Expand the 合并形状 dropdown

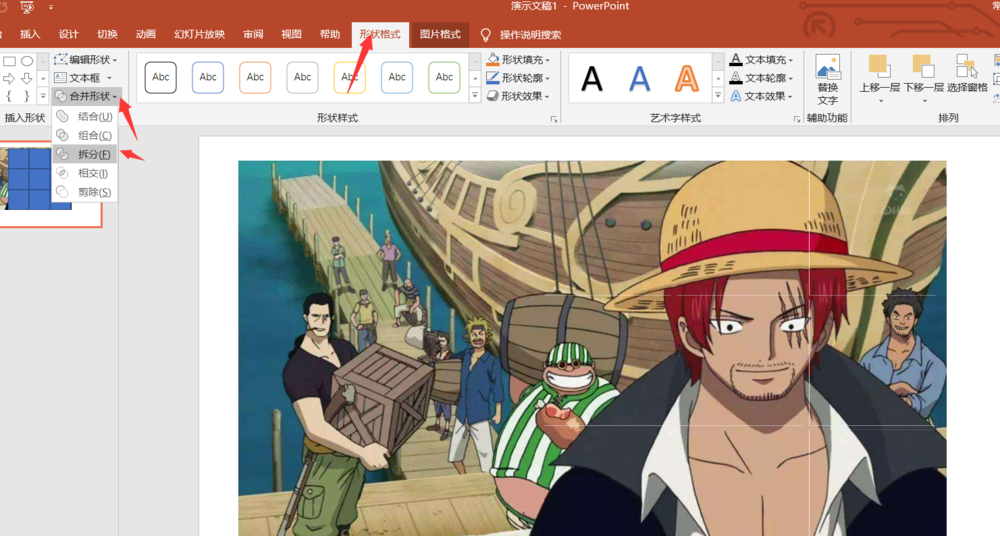(x=87, y=96)
